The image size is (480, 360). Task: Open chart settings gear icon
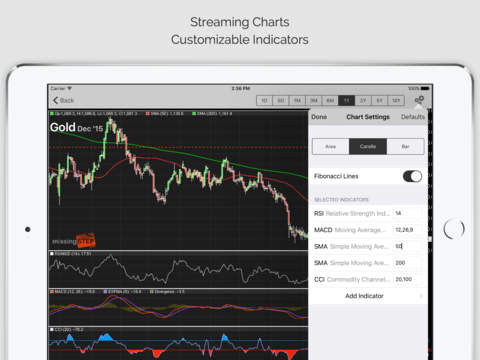(419, 100)
